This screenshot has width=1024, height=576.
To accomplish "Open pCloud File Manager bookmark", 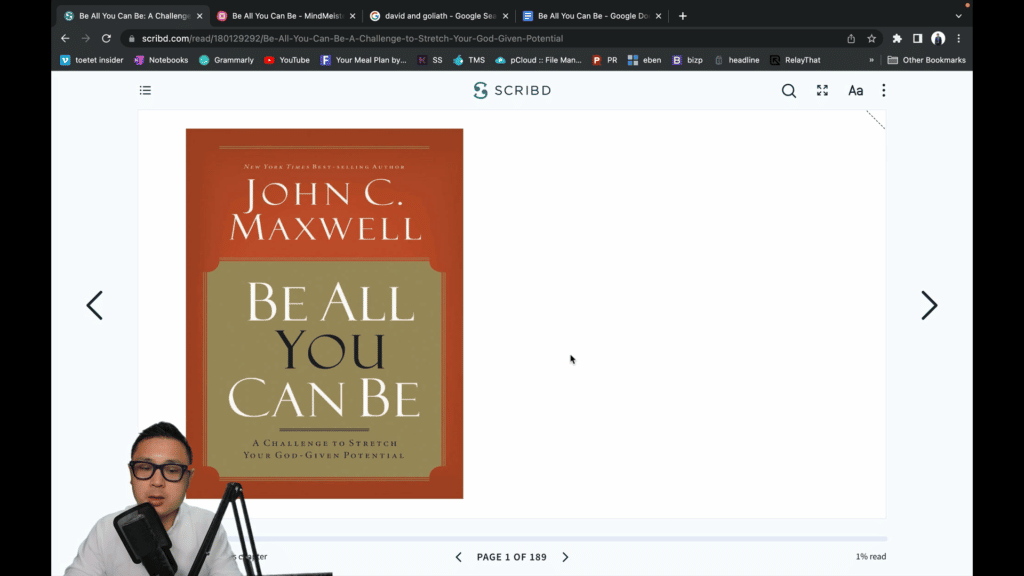I will tap(538, 60).
